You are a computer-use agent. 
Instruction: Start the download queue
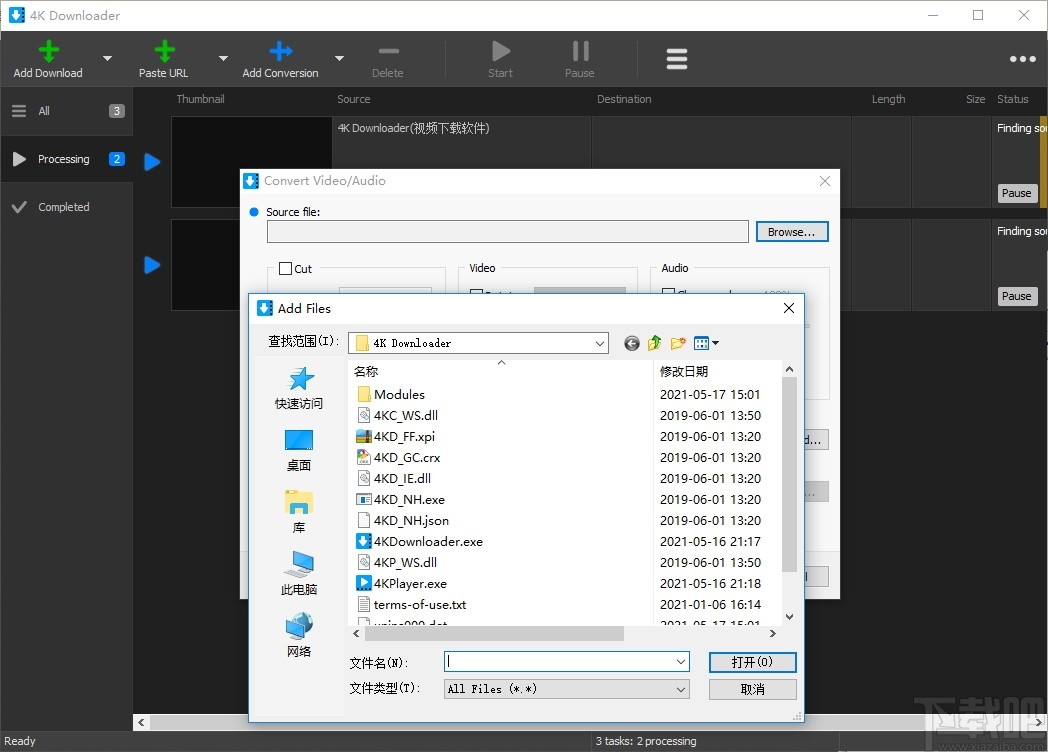click(500, 53)
